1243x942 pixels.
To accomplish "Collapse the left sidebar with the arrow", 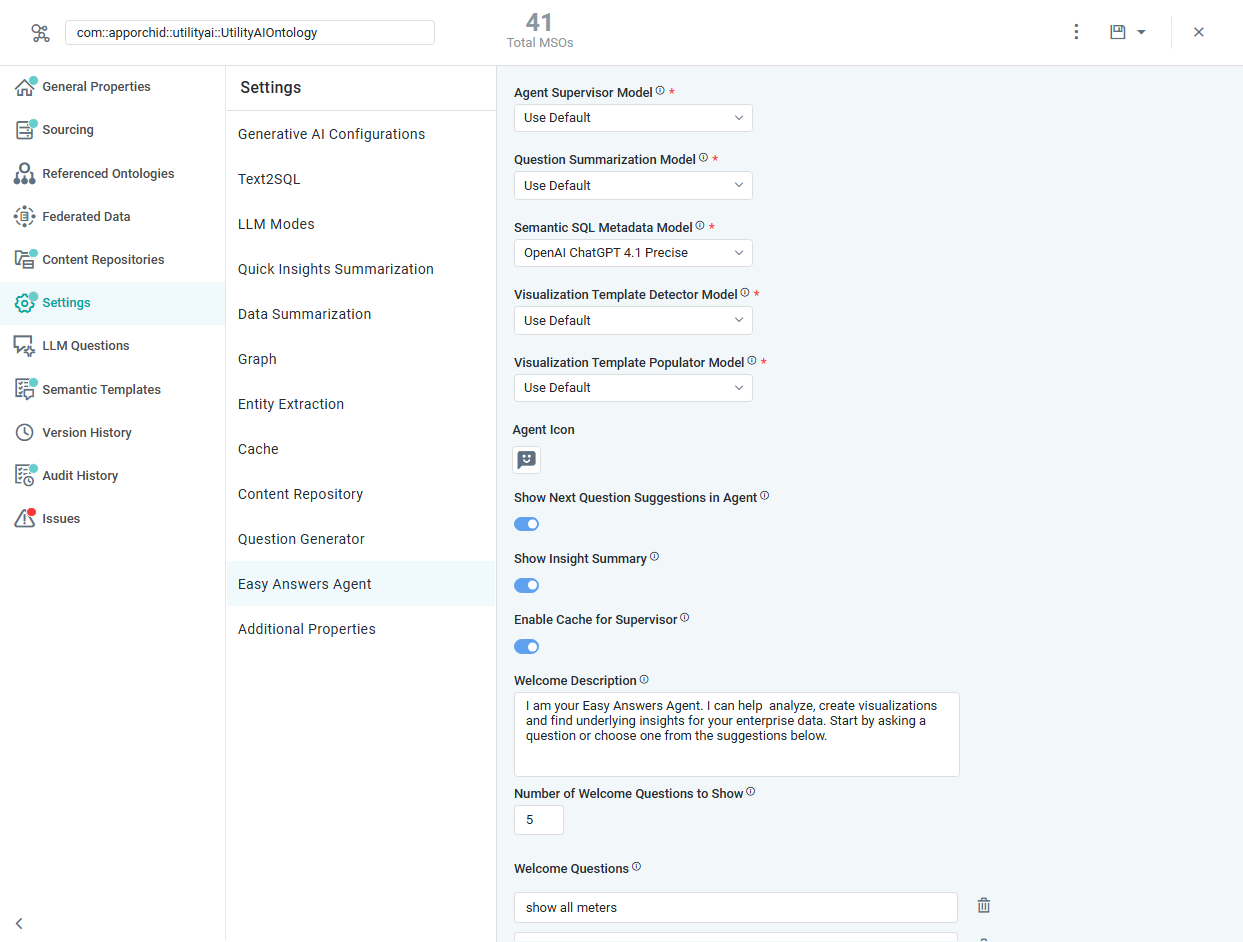I will tap(19, 923).
